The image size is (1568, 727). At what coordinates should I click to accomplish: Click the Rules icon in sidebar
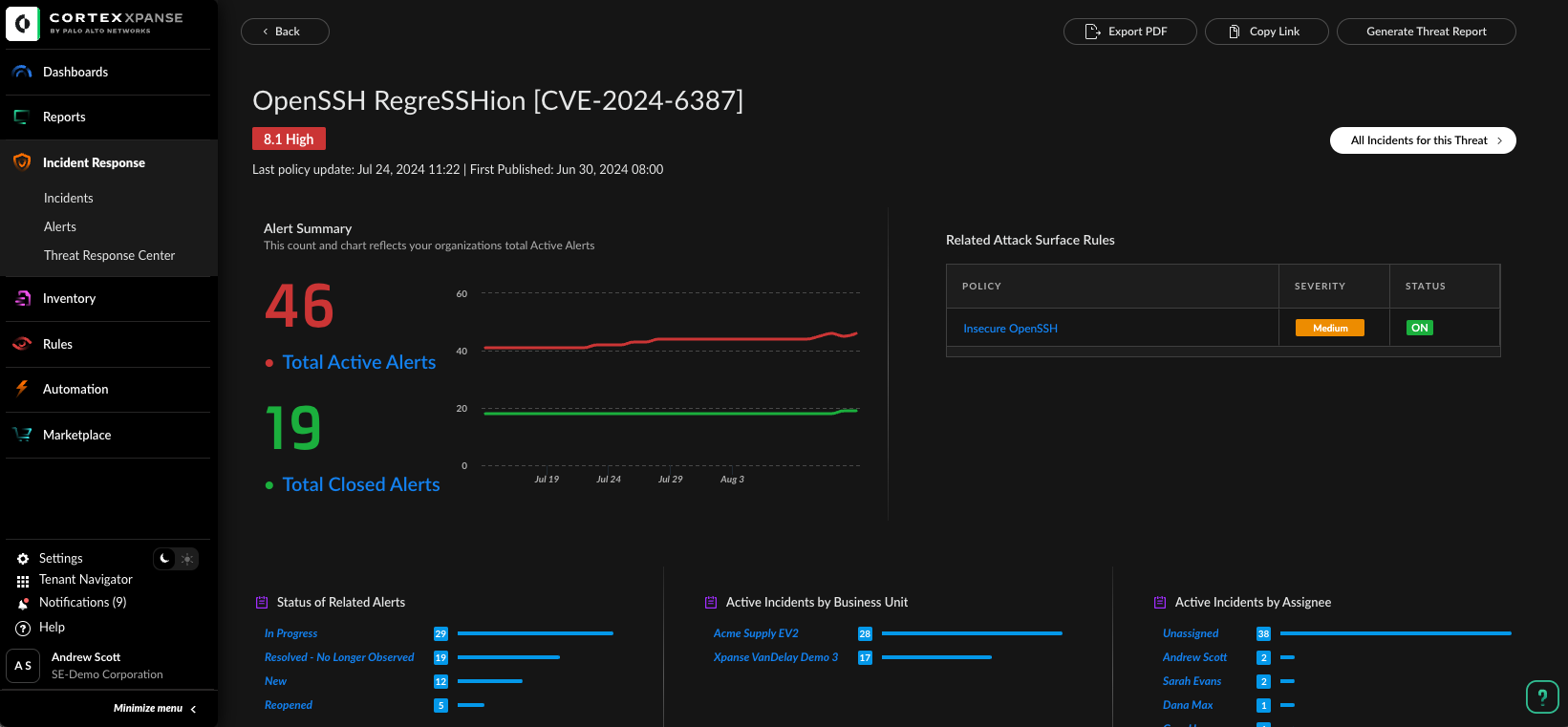tap(22, 344)
